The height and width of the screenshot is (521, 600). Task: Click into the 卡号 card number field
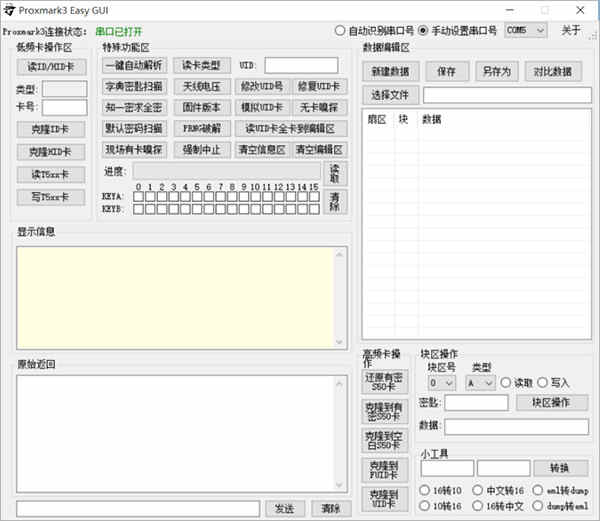coord(65,107)
